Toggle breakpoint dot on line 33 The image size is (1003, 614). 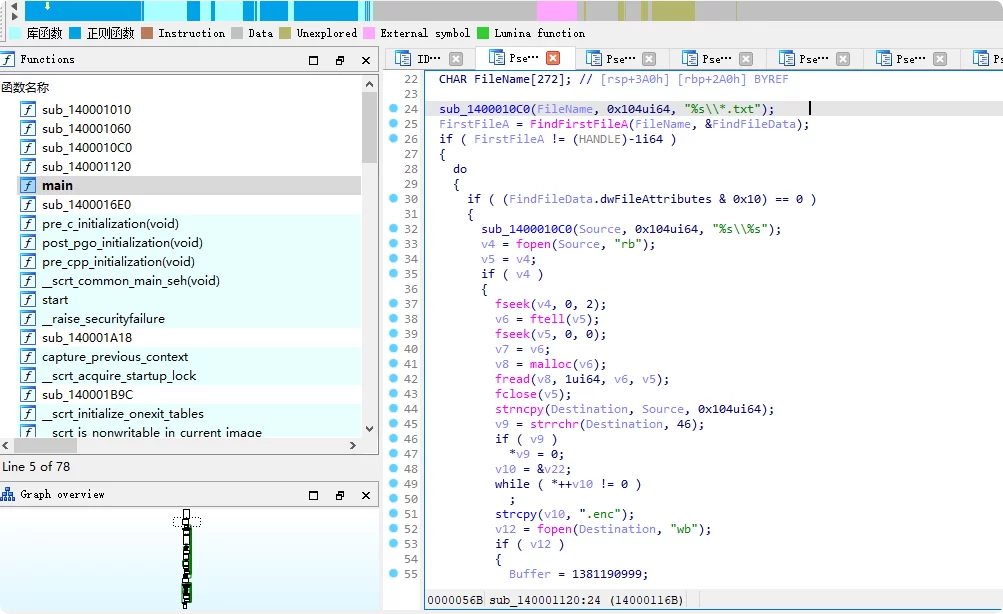coord(393,244)
